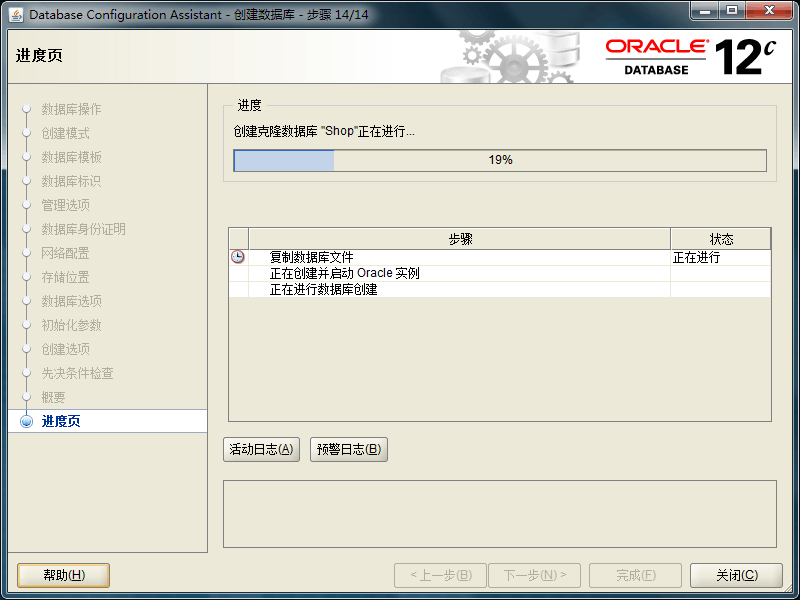Click the empty log text area
The image size is (800, 600).
click(x=499, y=513)
